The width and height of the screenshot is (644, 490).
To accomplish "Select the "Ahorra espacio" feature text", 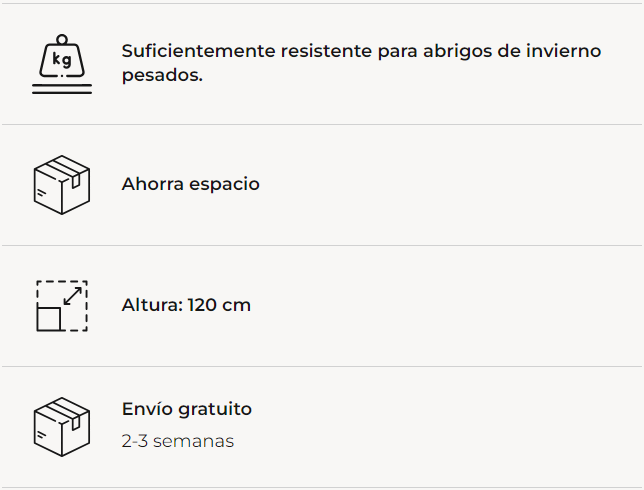I will (x=190, y=184).
